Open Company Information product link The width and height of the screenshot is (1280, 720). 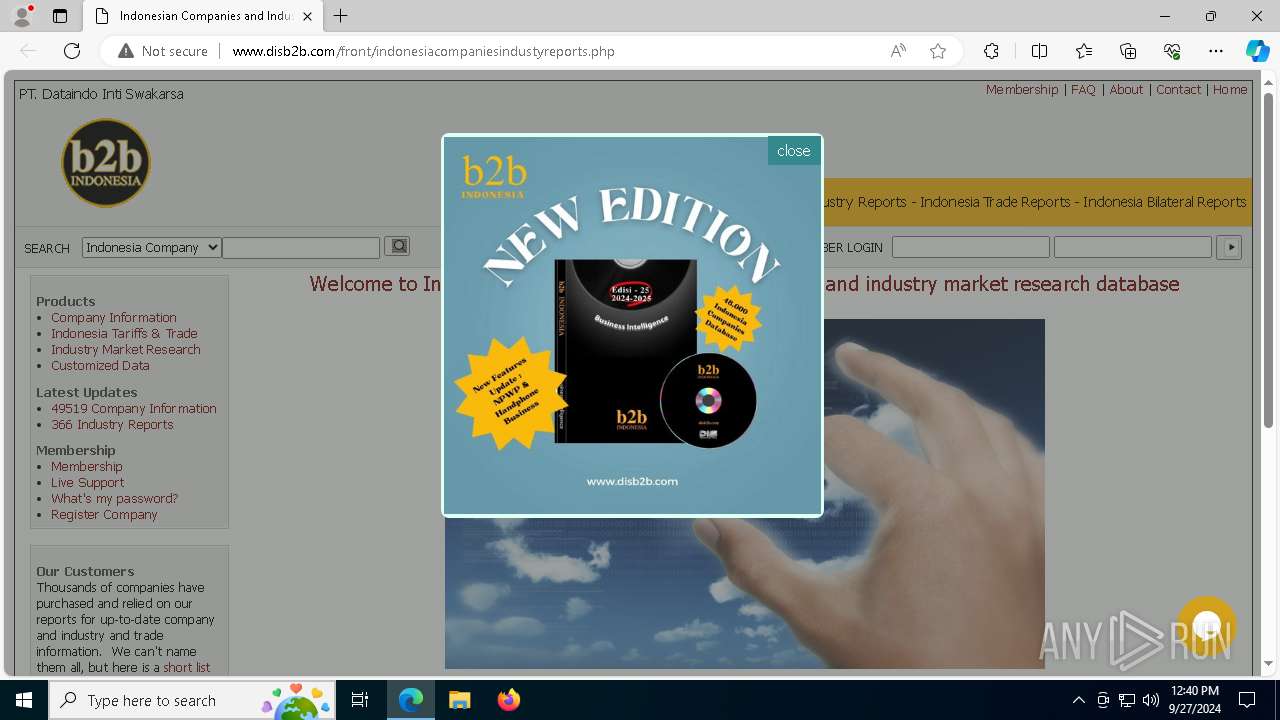[x=114, y=317]
